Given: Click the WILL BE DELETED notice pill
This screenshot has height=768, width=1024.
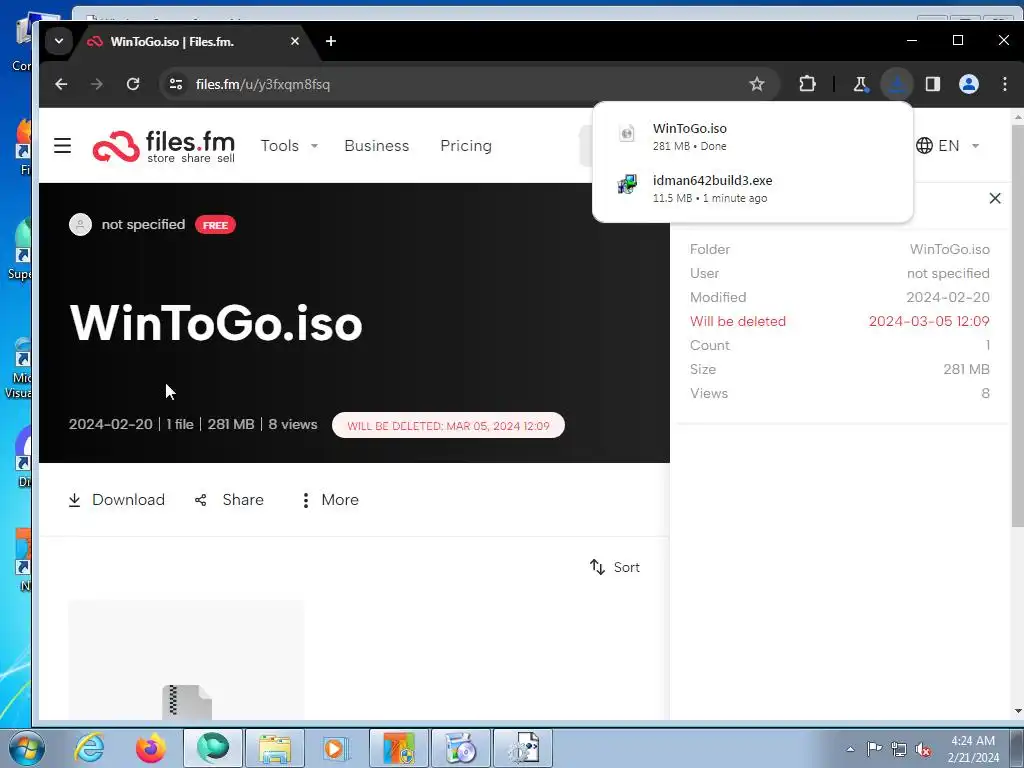Looking at the screenshot, I should pos(448,426).
